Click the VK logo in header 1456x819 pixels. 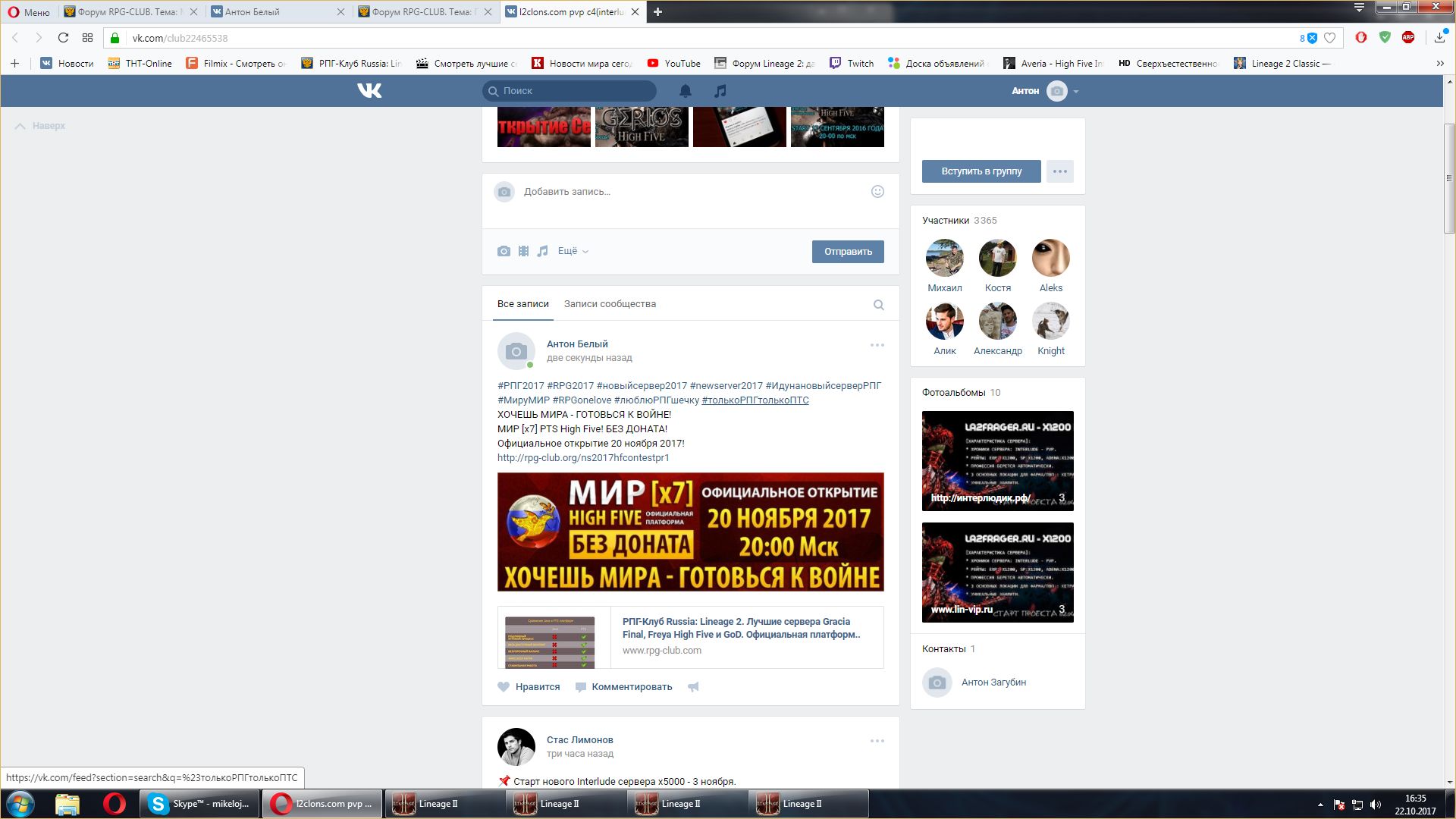click(x=369, y=91)
